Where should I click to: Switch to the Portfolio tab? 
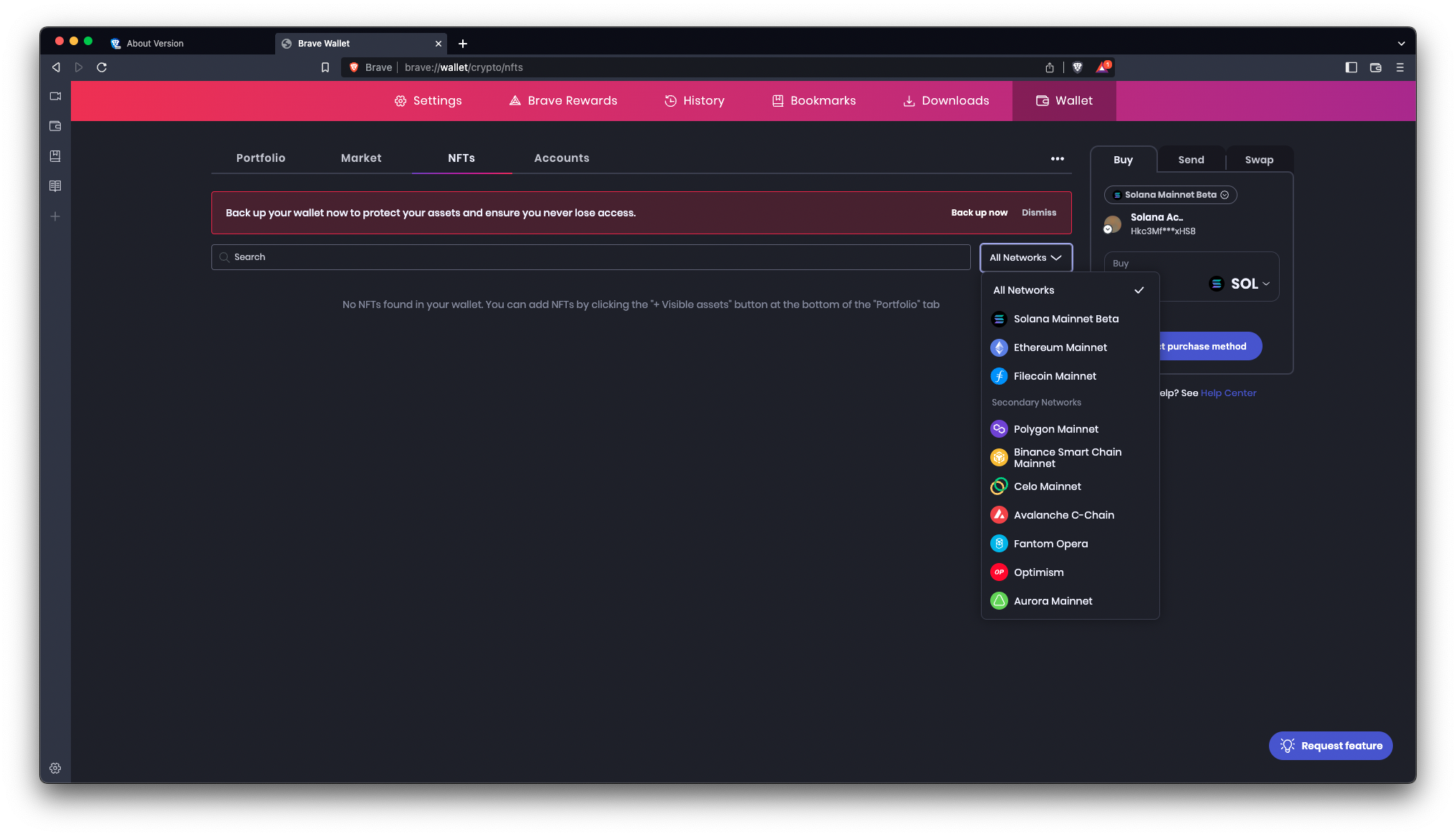coord(260,158)
